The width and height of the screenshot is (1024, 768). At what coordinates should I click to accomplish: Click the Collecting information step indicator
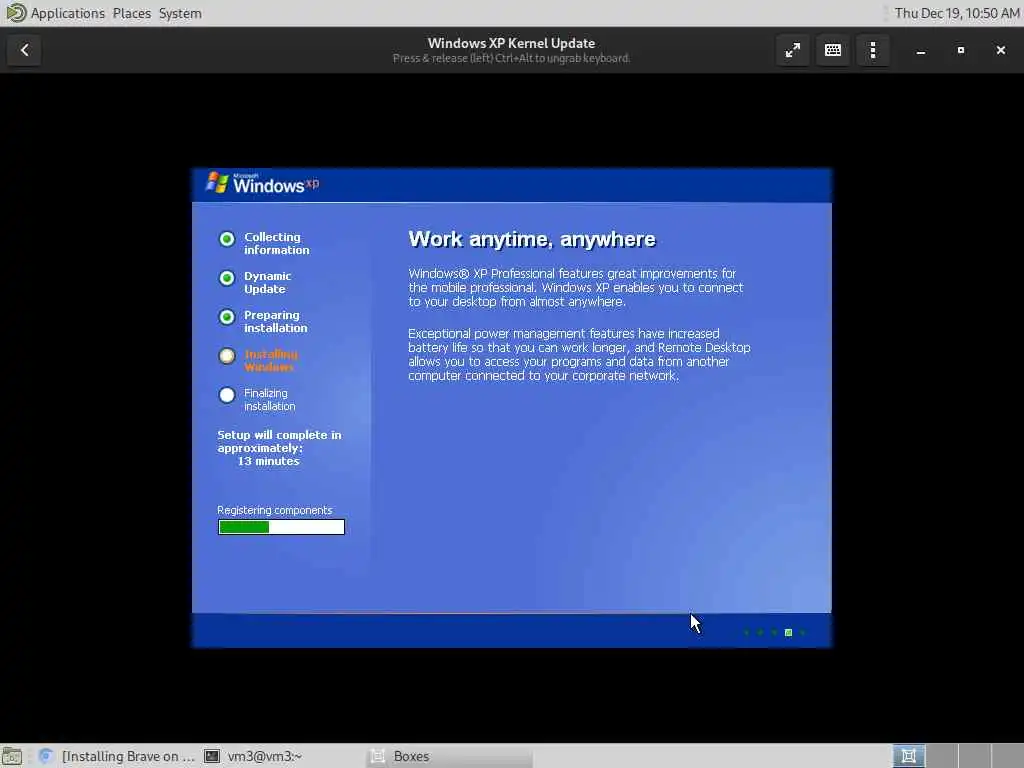point(227,239)
